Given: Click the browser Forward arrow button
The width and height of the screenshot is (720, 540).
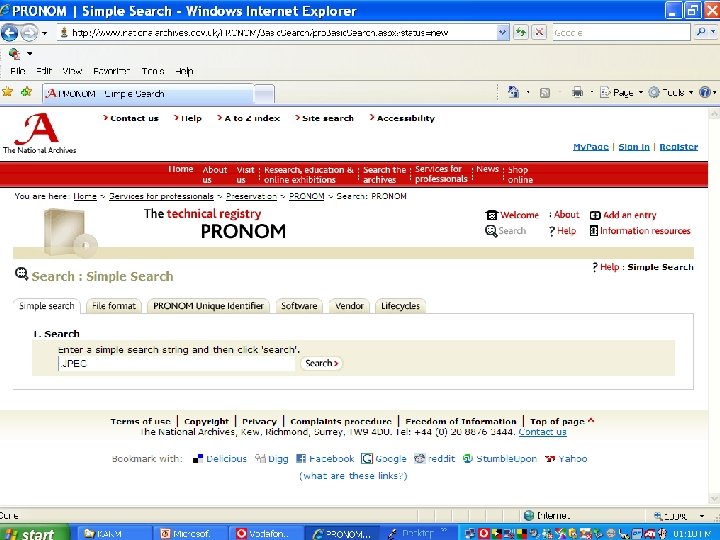Looking at the screenshot, I should 29,33.
